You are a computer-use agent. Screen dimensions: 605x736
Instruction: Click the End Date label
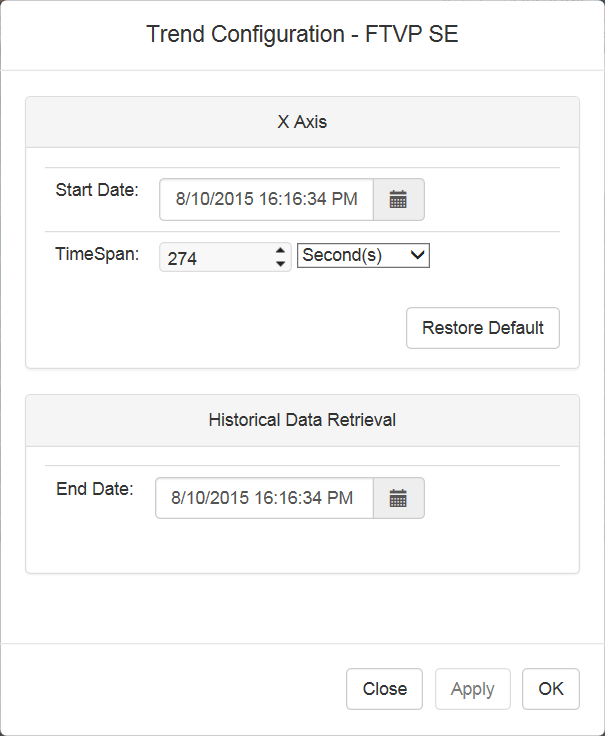pos(94,488)
